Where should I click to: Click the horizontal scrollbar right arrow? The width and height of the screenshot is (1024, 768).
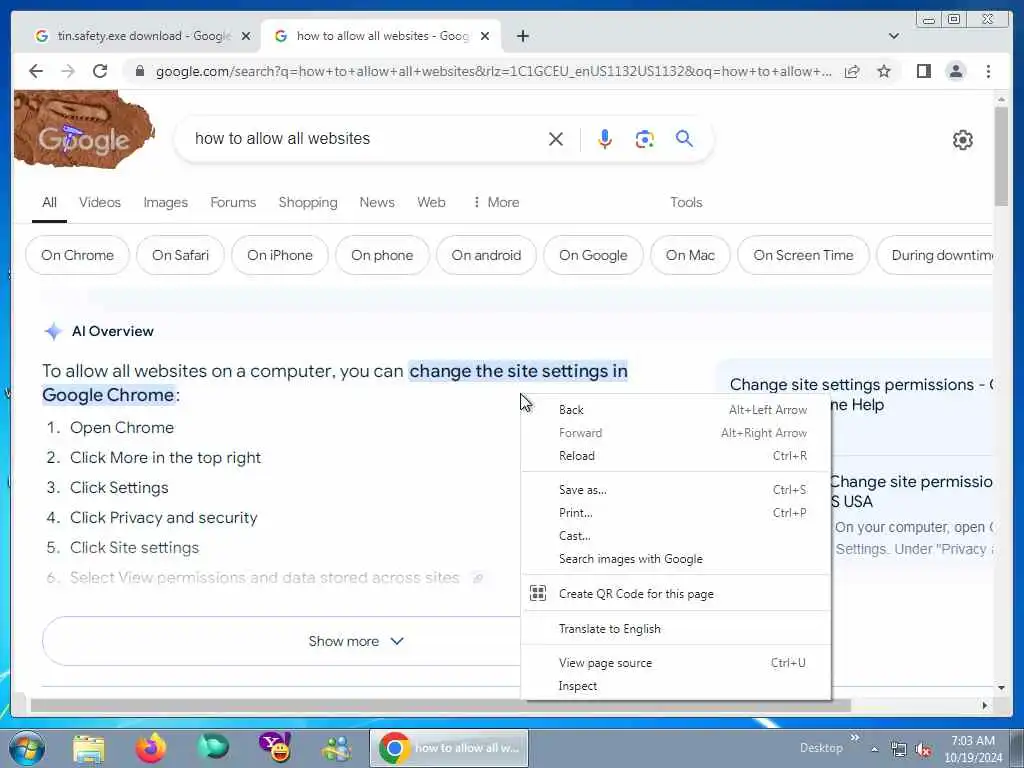pyautogui.click(x=985, y=705)
